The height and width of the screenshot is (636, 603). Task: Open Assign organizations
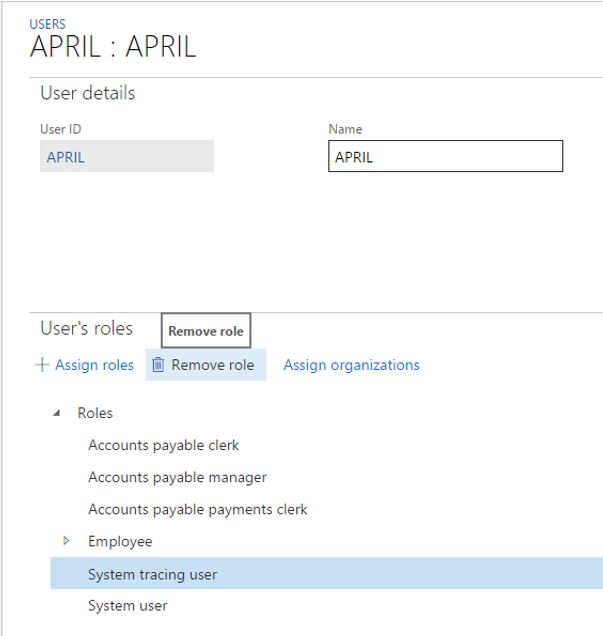[351, 365]
